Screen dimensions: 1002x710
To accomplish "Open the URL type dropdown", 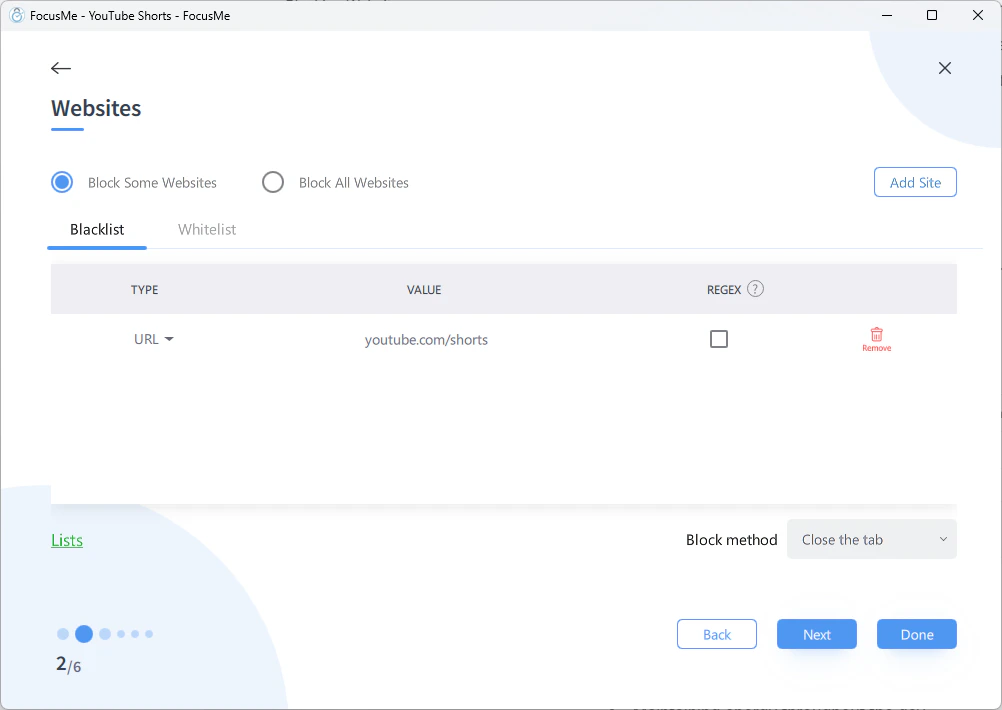I will click(153, 339).
